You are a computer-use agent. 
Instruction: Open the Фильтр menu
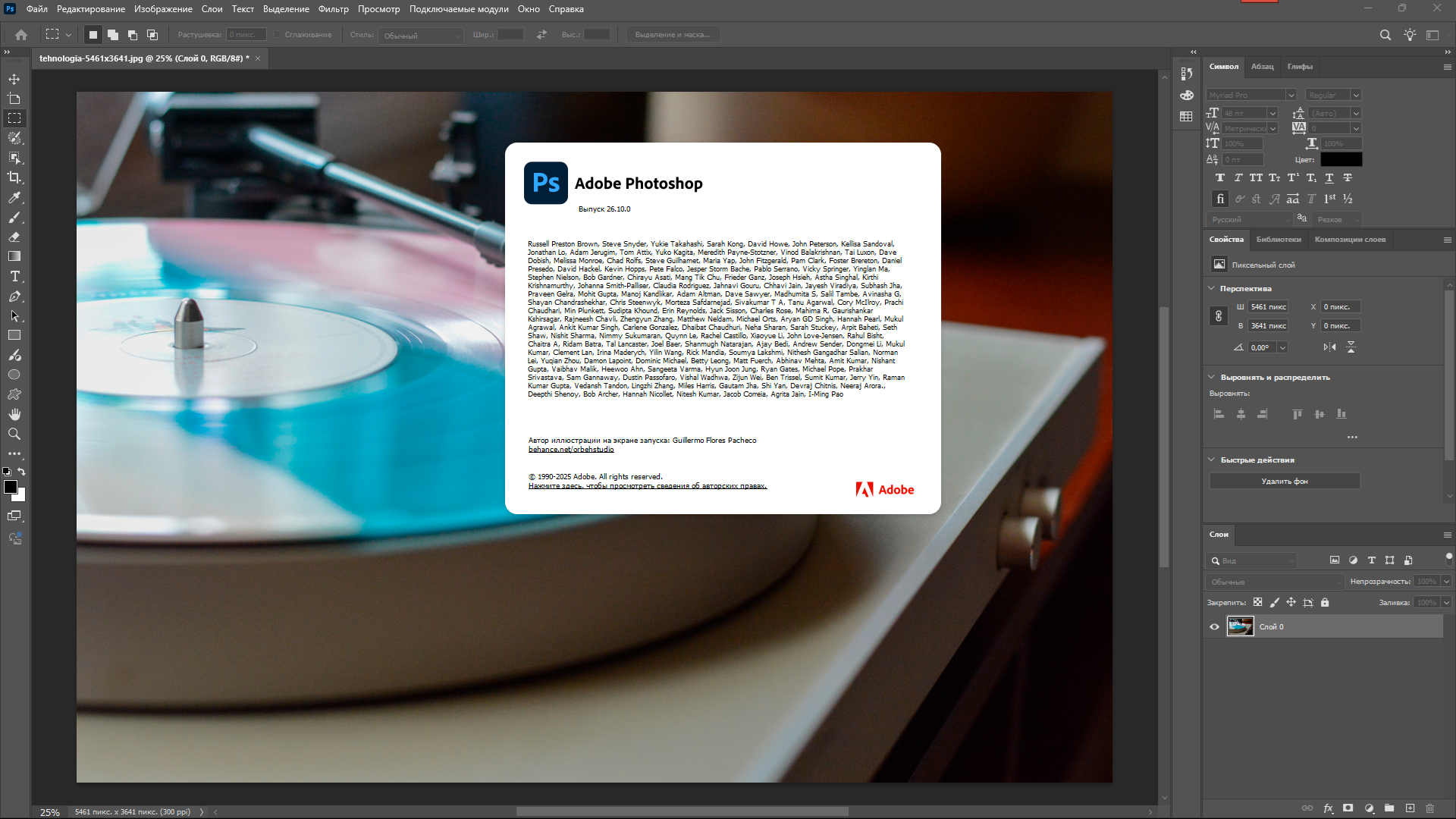pyautogui.click(x=333, y=9)
